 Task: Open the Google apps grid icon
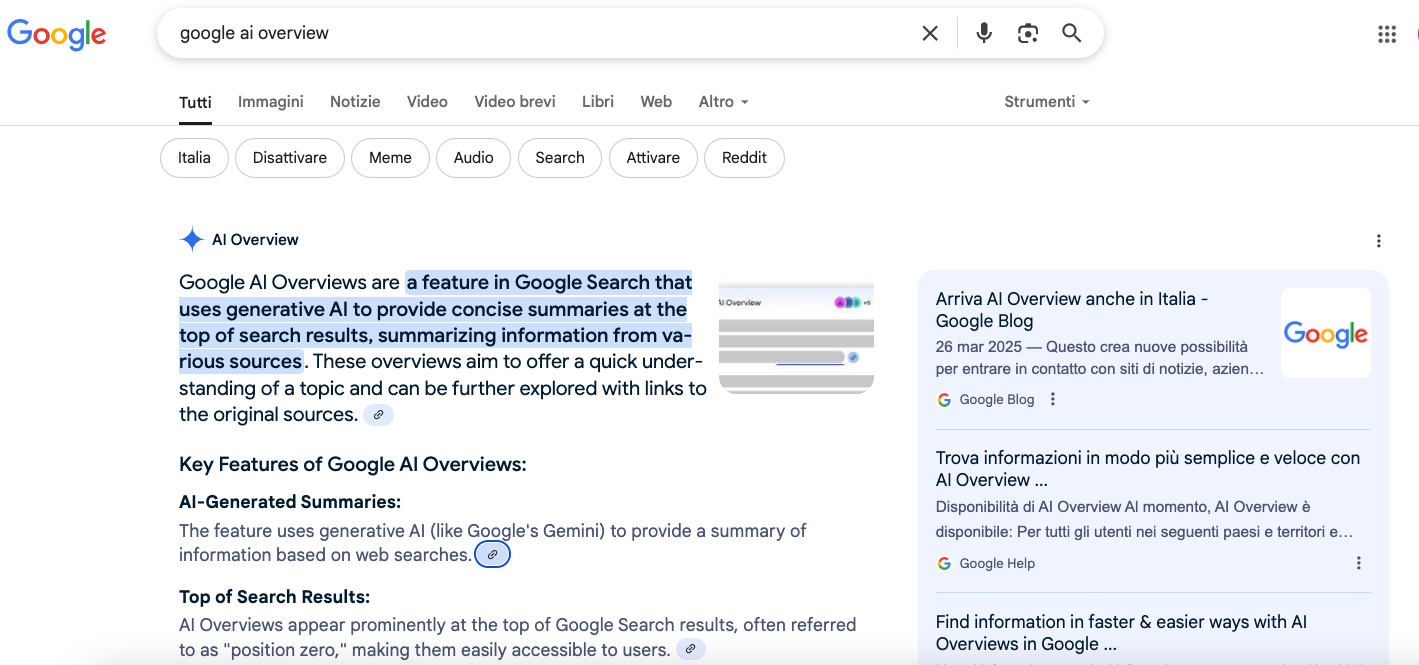click(x=1387, y=34)
